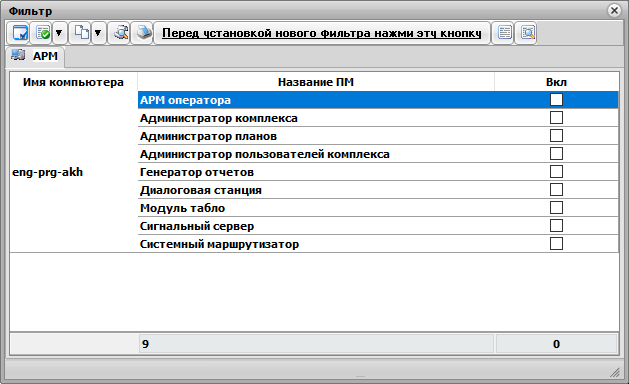This screenshot has height=384, width=629.
Task: Tick the Генератор отчетов checkbox
Action: tap(556, 171)
